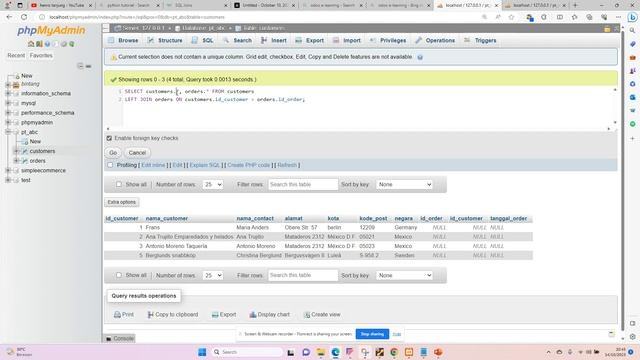Click Display chart icon
Screen dimensions: 640x360
pos(253,315)
